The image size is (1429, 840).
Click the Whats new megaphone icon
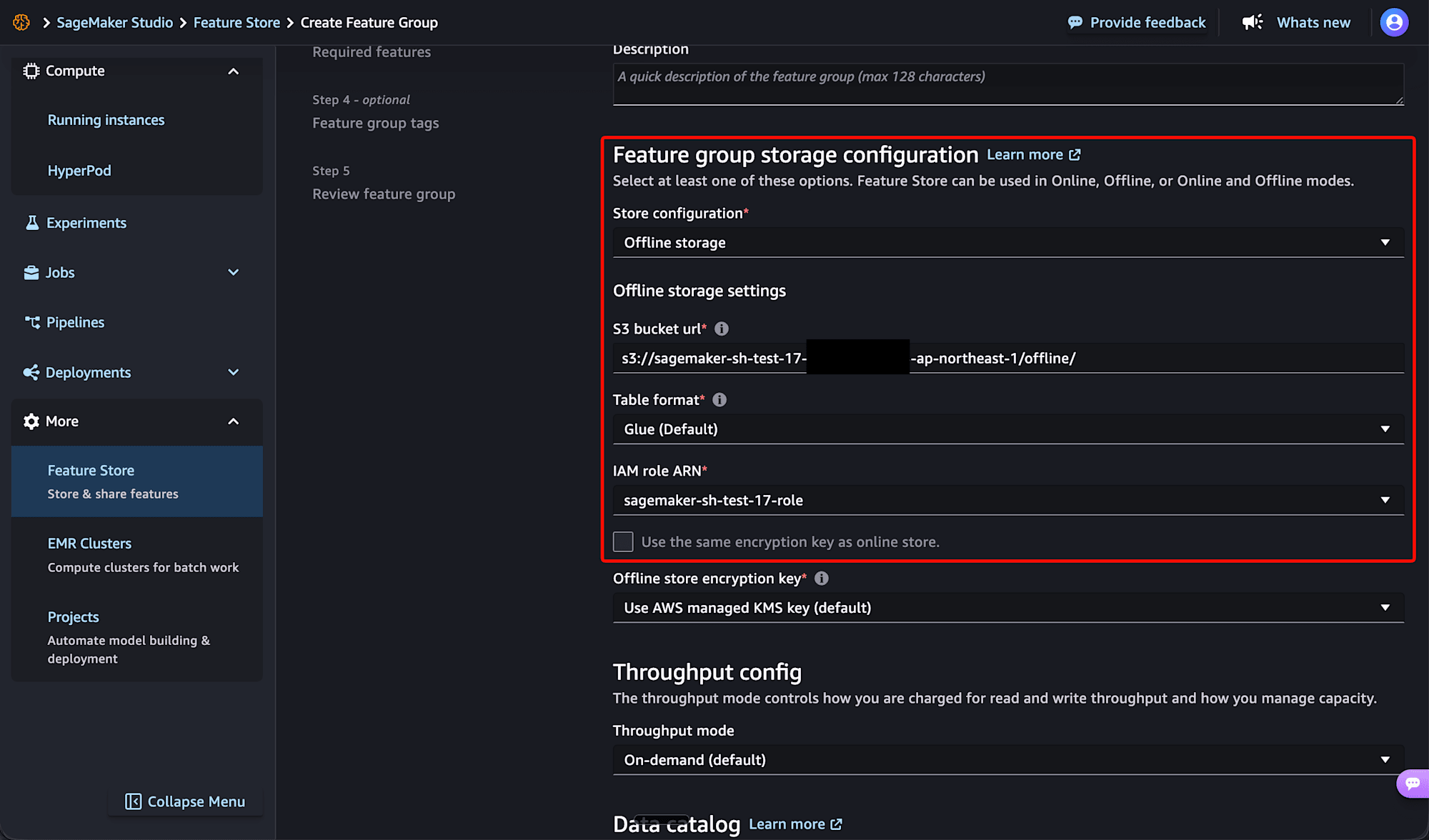pyautogui.click(x=1253, y=22)
